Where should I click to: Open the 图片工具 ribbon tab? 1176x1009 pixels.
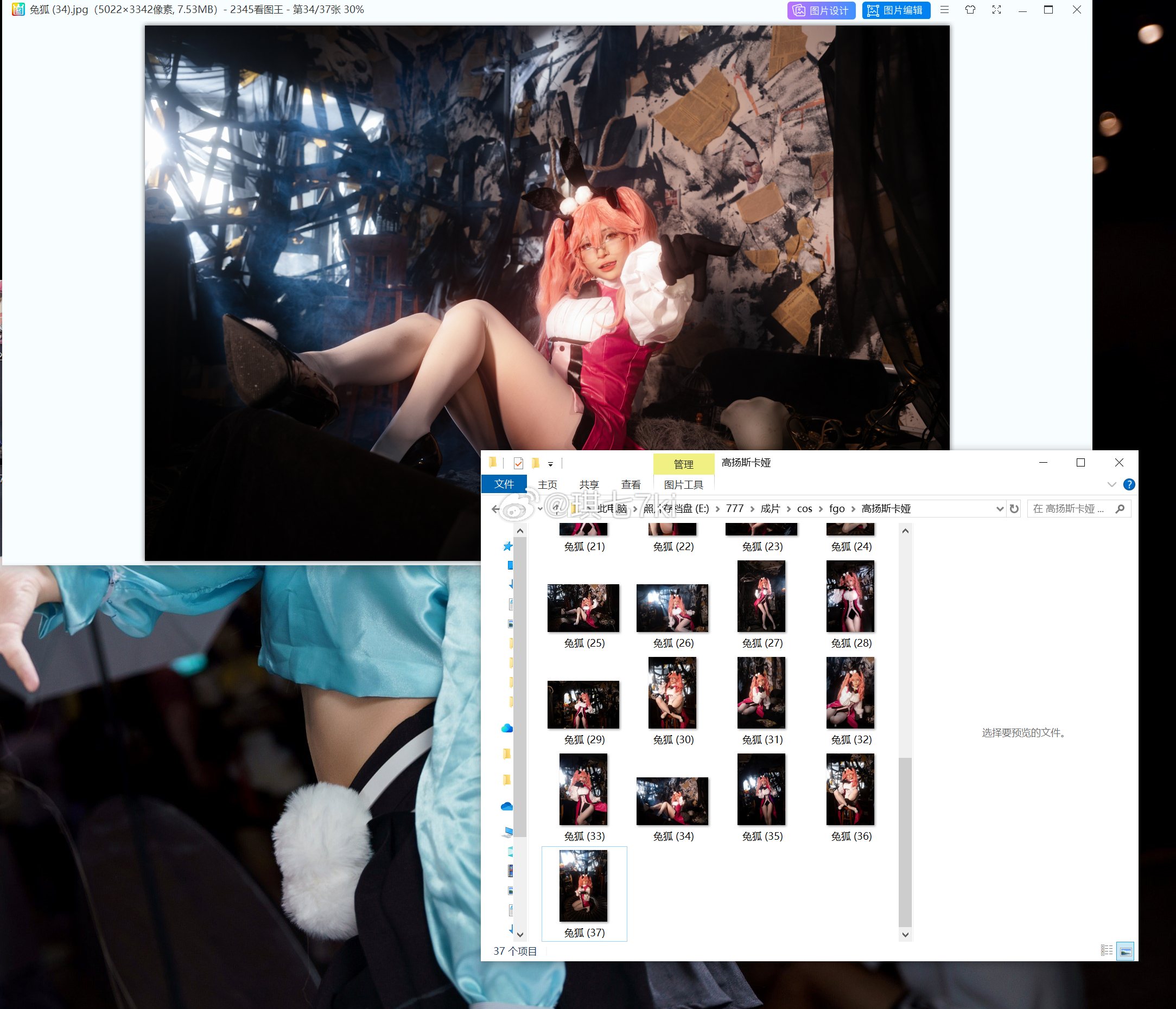[683, 484]
